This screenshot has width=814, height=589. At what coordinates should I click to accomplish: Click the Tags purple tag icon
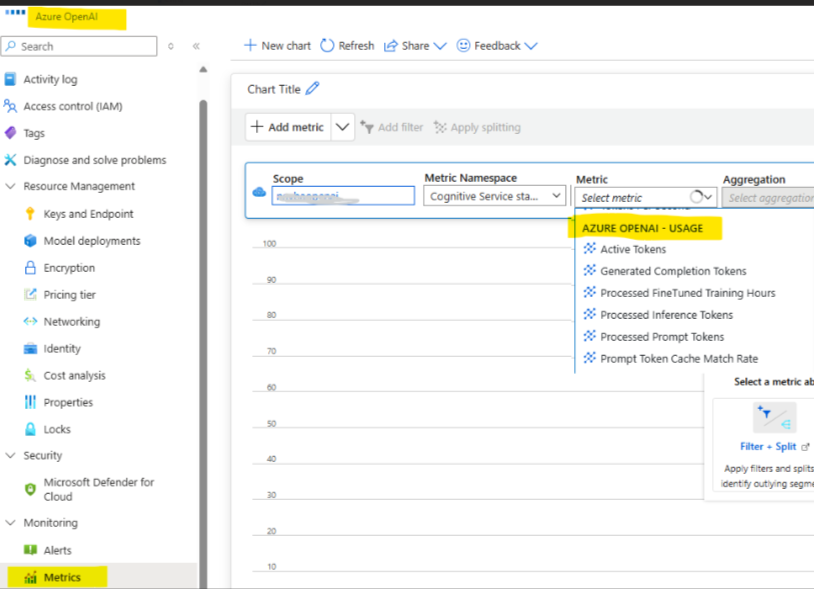[10, 133]
